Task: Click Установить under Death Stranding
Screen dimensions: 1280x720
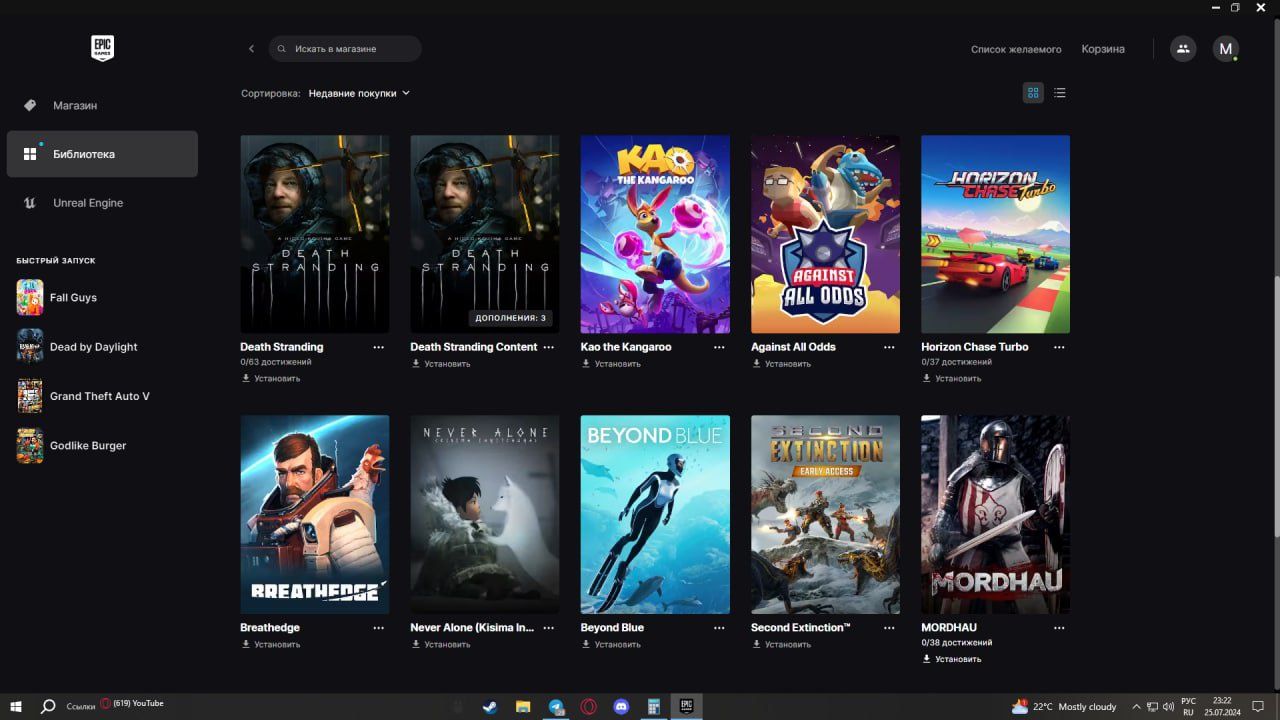Action: [x=271, y=378]
